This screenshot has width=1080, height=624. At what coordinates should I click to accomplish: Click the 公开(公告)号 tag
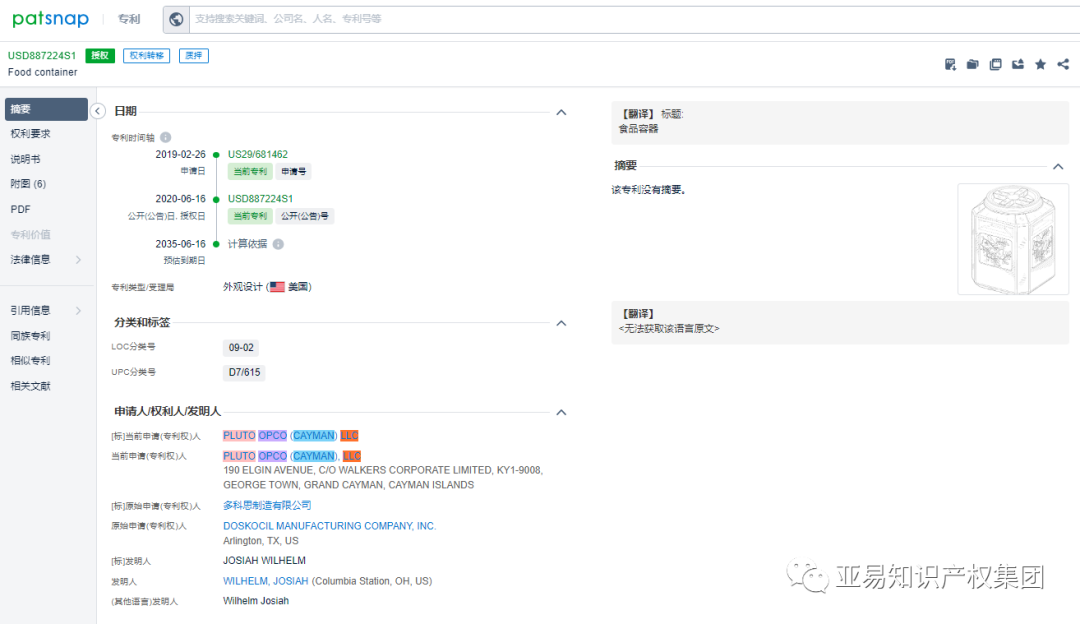tap(304, 216)
